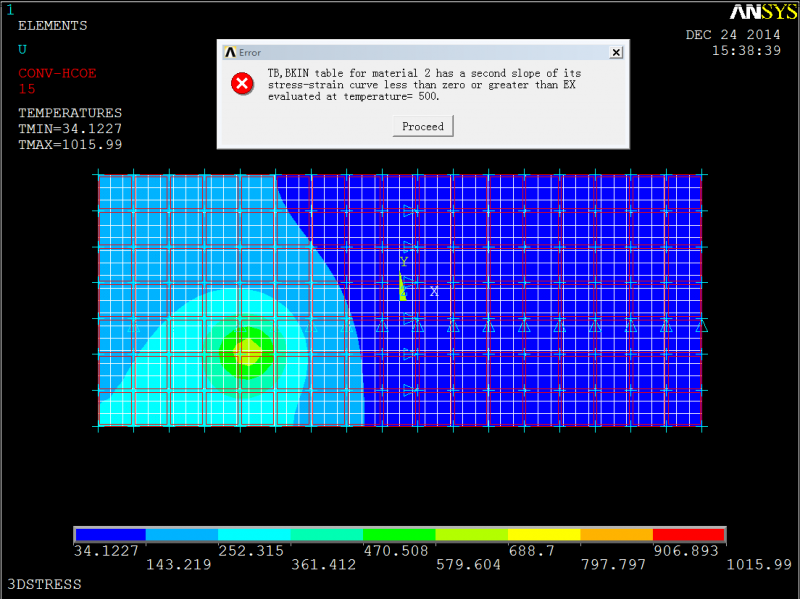The image size is (800, 599).
Task: Click the legend value 1015.99
Action: tap(759, 564)
